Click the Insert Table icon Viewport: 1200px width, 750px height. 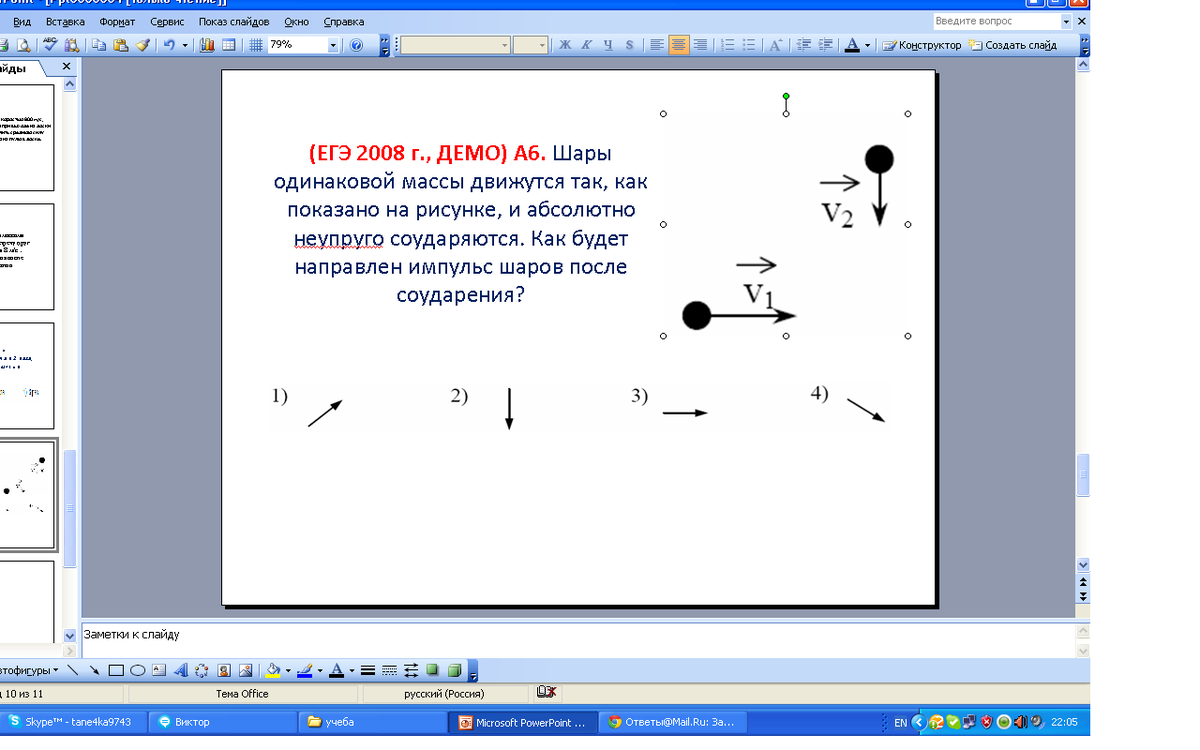228,45
